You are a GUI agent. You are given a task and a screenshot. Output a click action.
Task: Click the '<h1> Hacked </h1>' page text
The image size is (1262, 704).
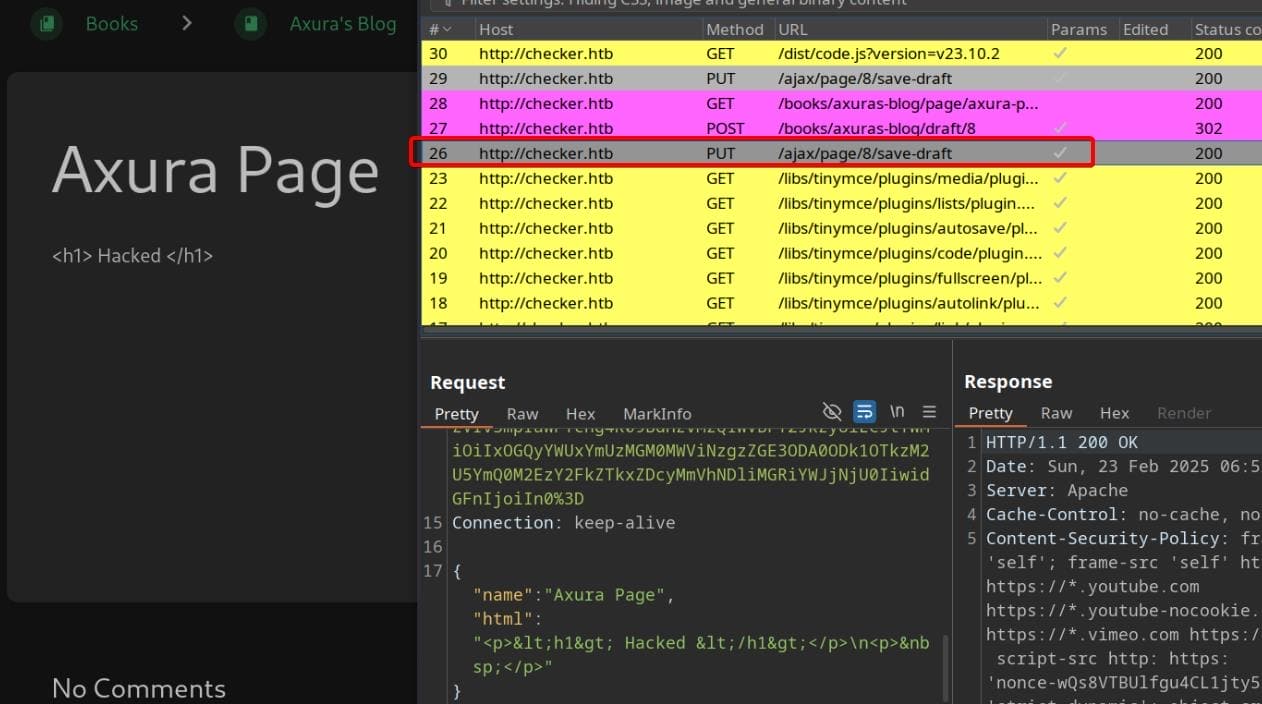click(x=132, y=256)
